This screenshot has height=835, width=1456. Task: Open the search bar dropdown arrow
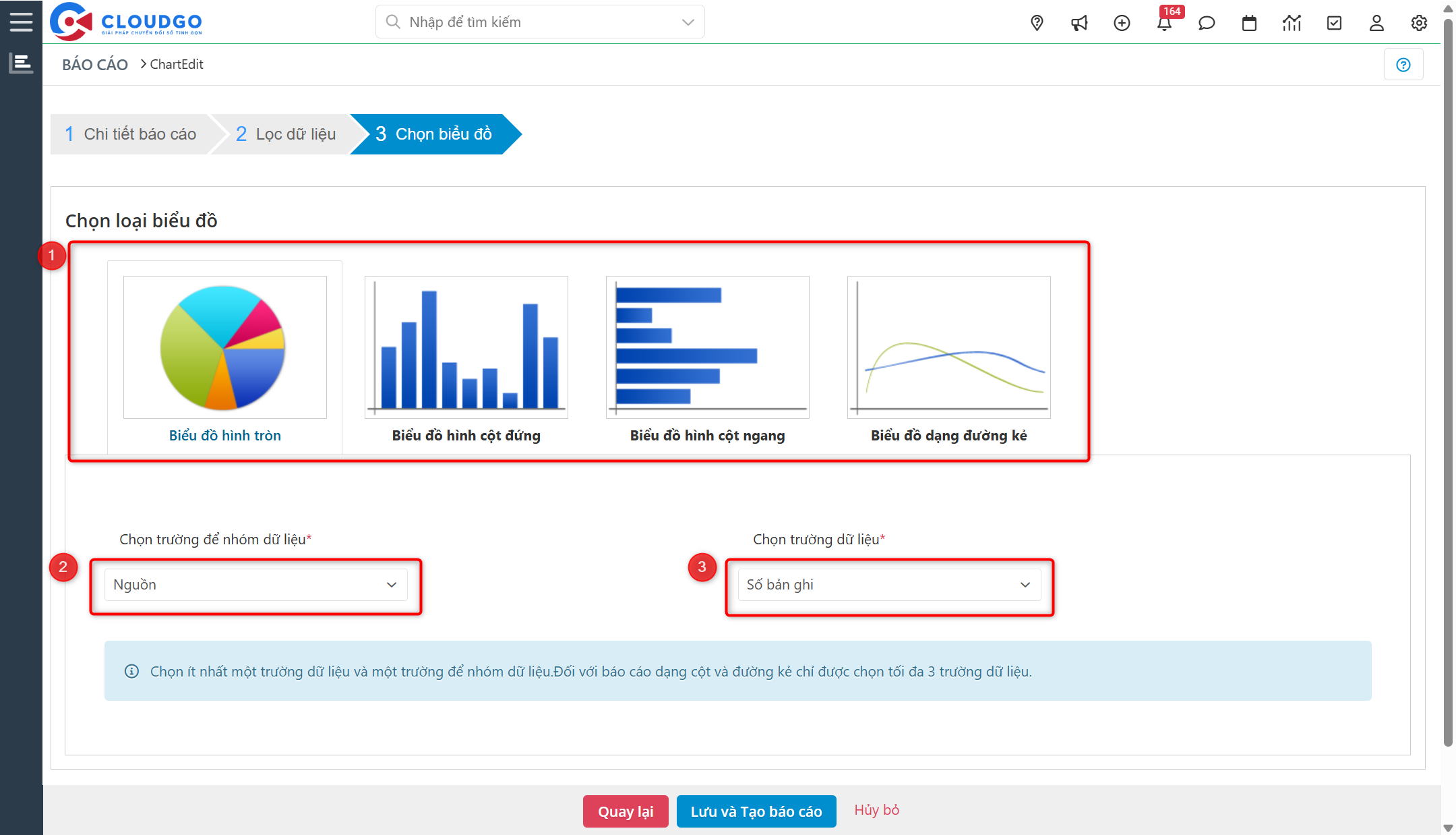click(x=688, y=22)
